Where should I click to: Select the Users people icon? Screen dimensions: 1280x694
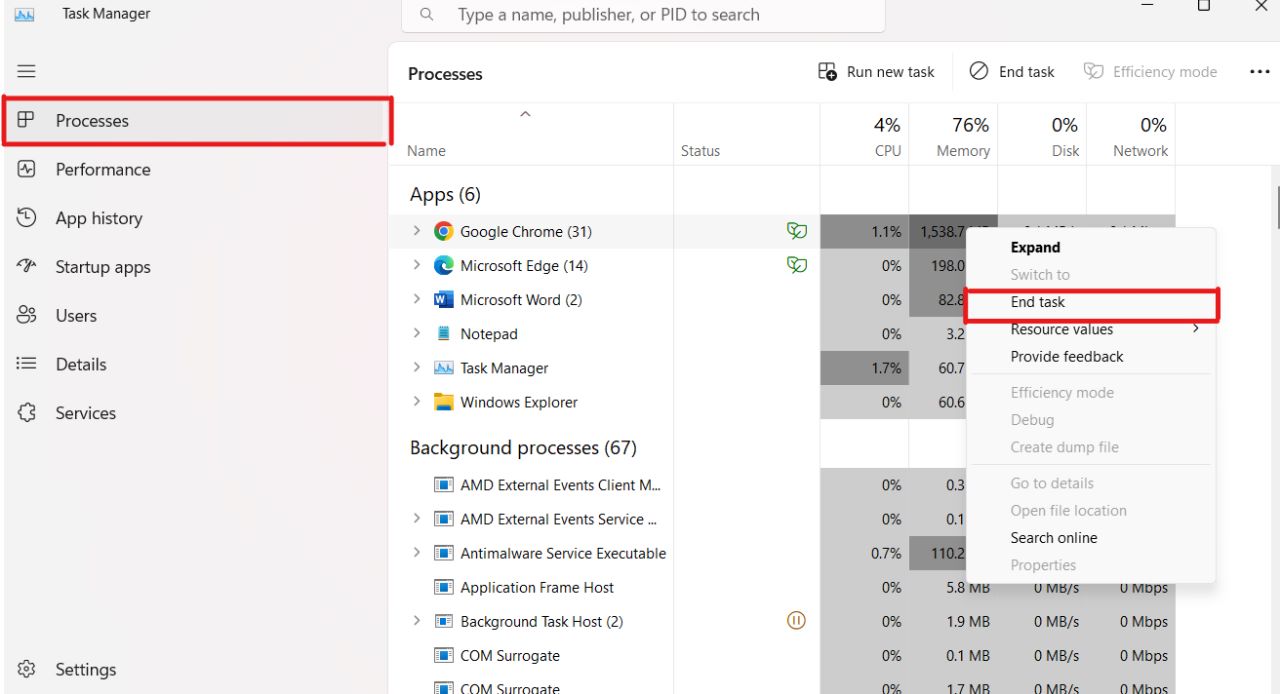coord(27,315)
